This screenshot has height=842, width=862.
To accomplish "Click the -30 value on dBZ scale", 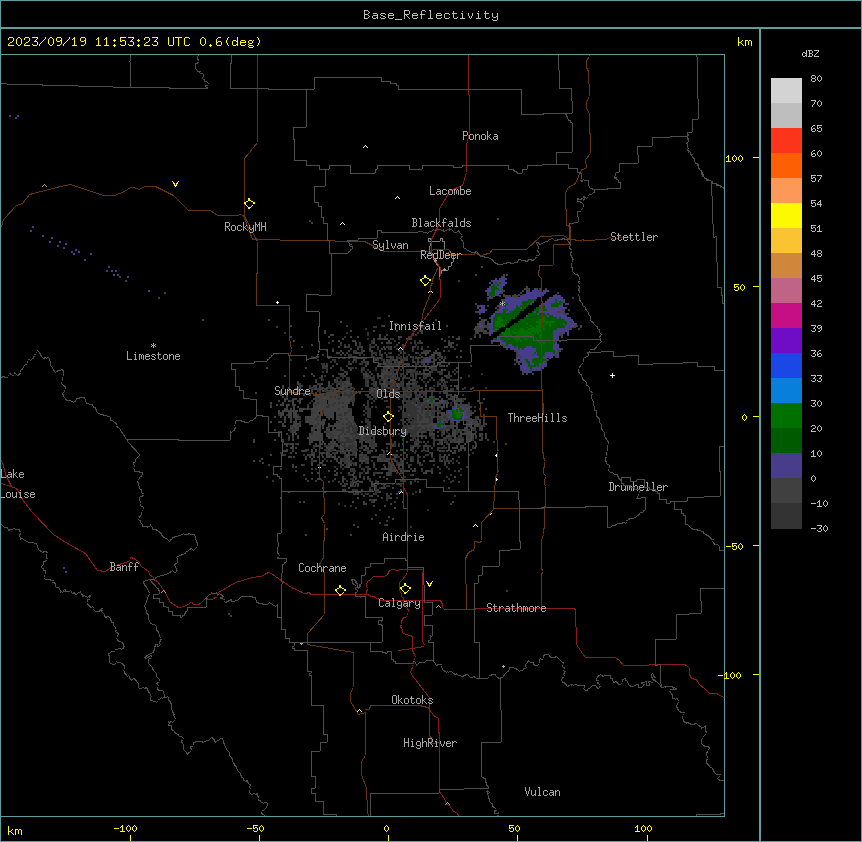I will tap(819, 529).
